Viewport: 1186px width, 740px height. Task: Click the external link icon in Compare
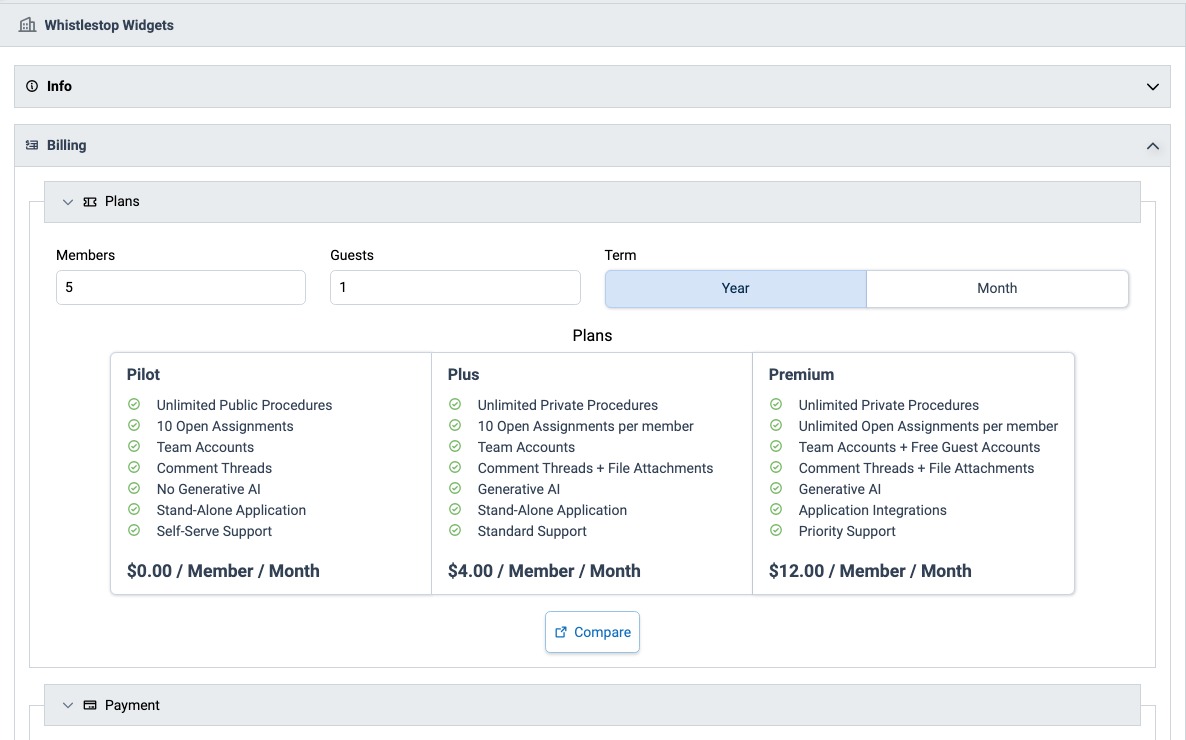point(560,633)
